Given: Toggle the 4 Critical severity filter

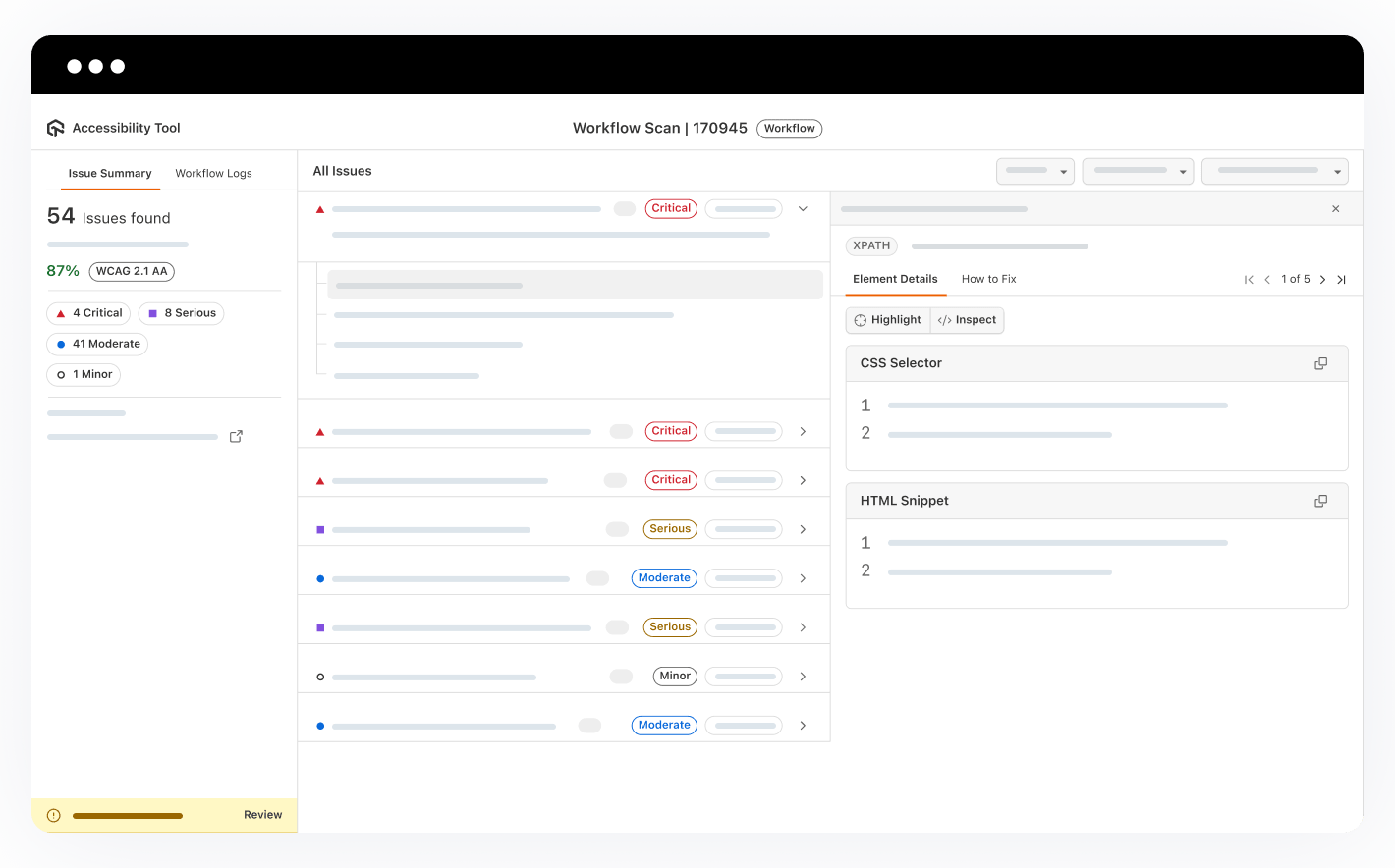Looking at the screenshot, I should point(87,312).
